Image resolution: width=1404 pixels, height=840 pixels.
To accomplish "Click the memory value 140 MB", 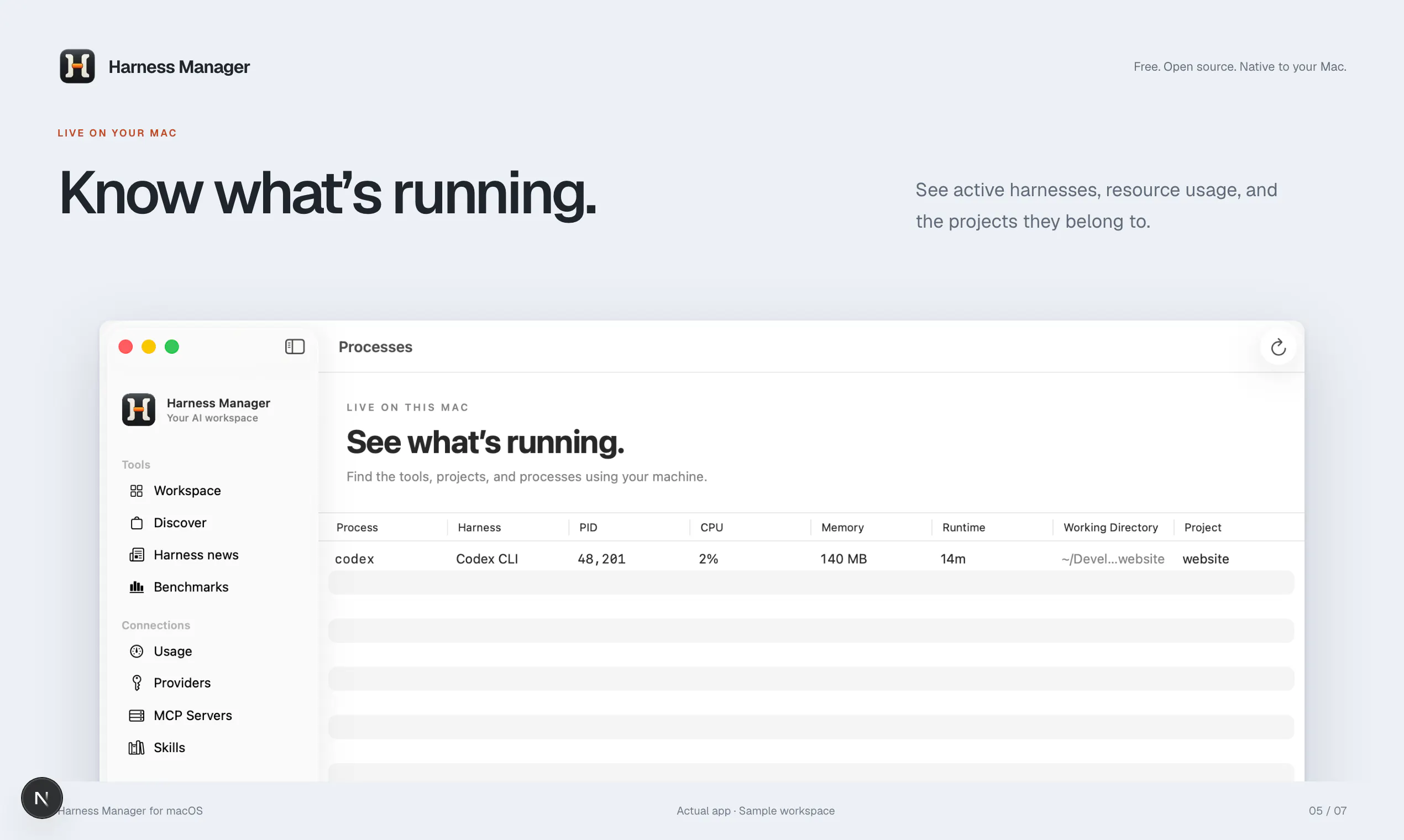I will (x=844, y=559).
